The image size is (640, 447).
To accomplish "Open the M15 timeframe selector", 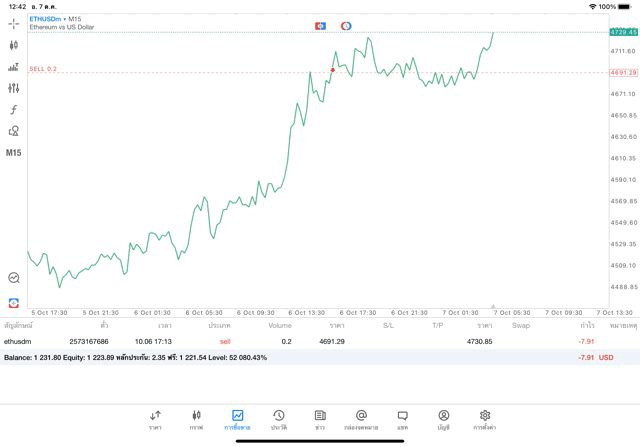I will [13, 153].
